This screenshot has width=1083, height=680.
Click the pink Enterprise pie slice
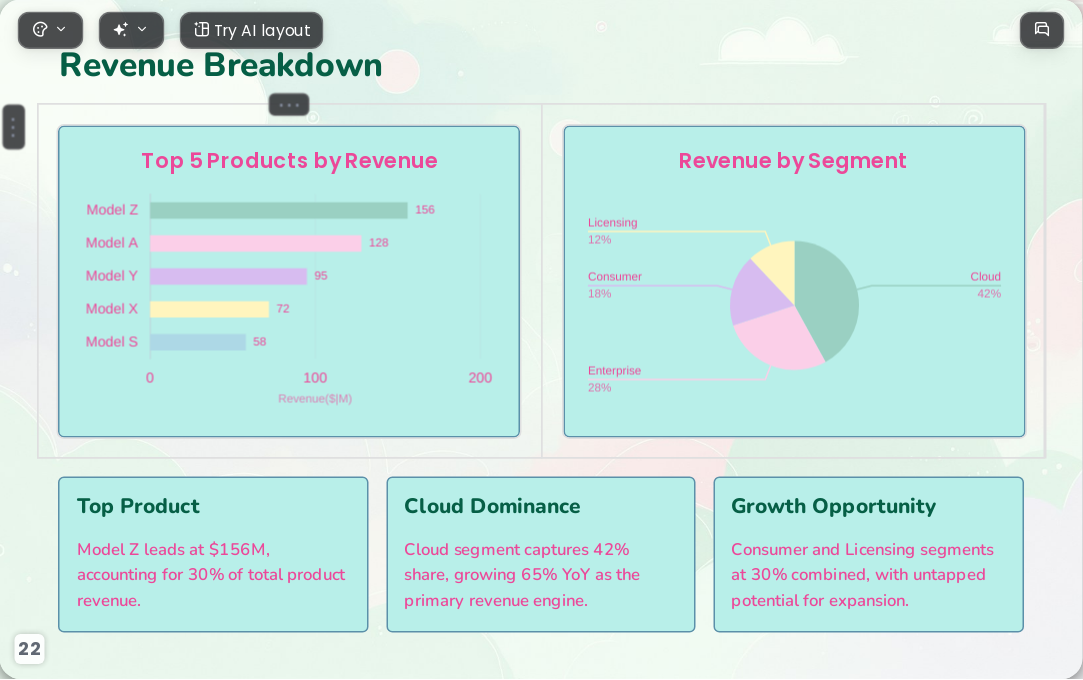[x=780, y=338]
